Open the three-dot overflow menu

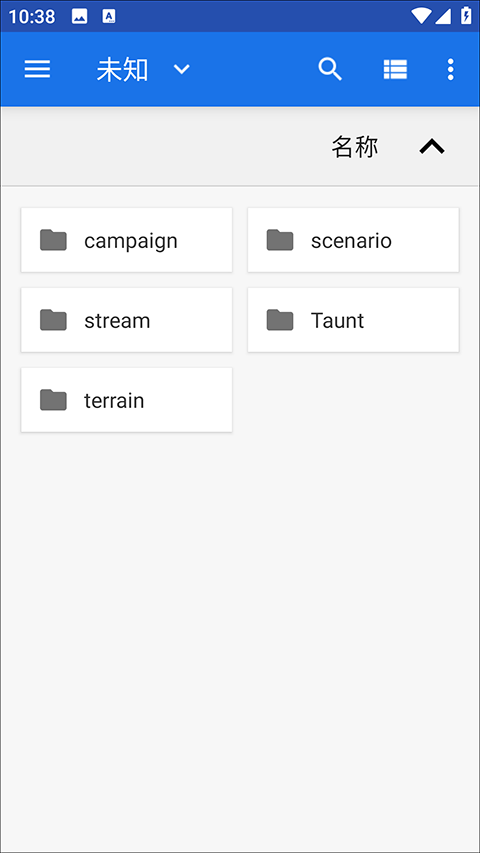(x=450, y=70)
